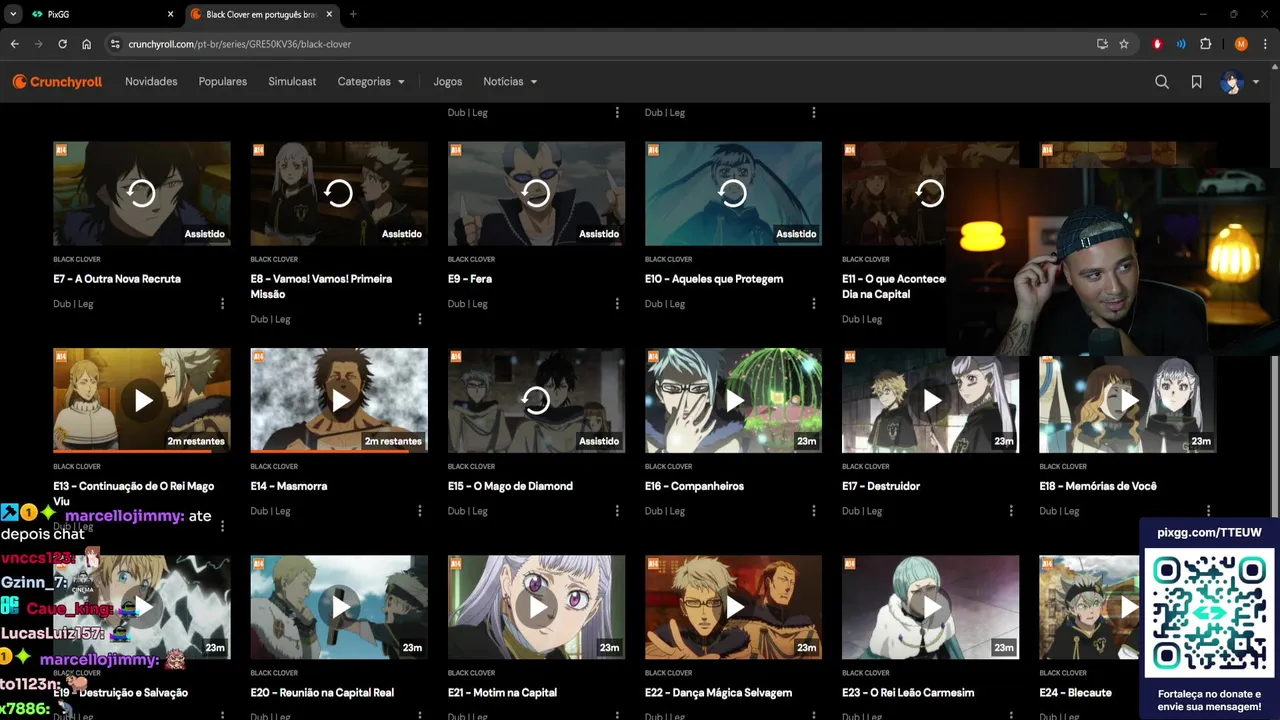Open E21 - Motim na Capital title
This screenshot has width=1280, height=720.
[x=502, y=693]
